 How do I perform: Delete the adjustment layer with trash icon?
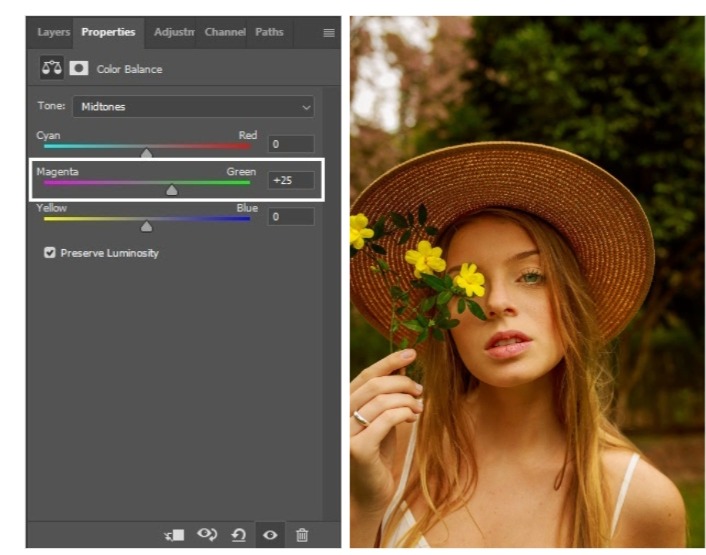[301, 535]
